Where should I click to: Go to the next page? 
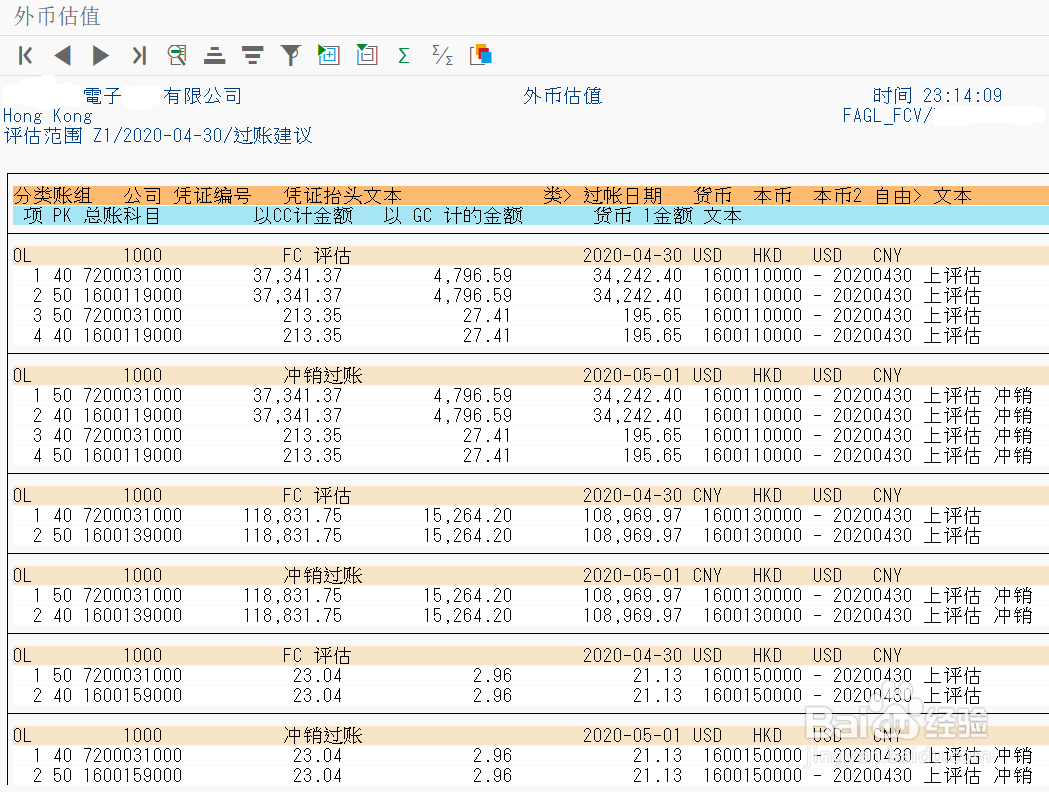tap(100, 56)
